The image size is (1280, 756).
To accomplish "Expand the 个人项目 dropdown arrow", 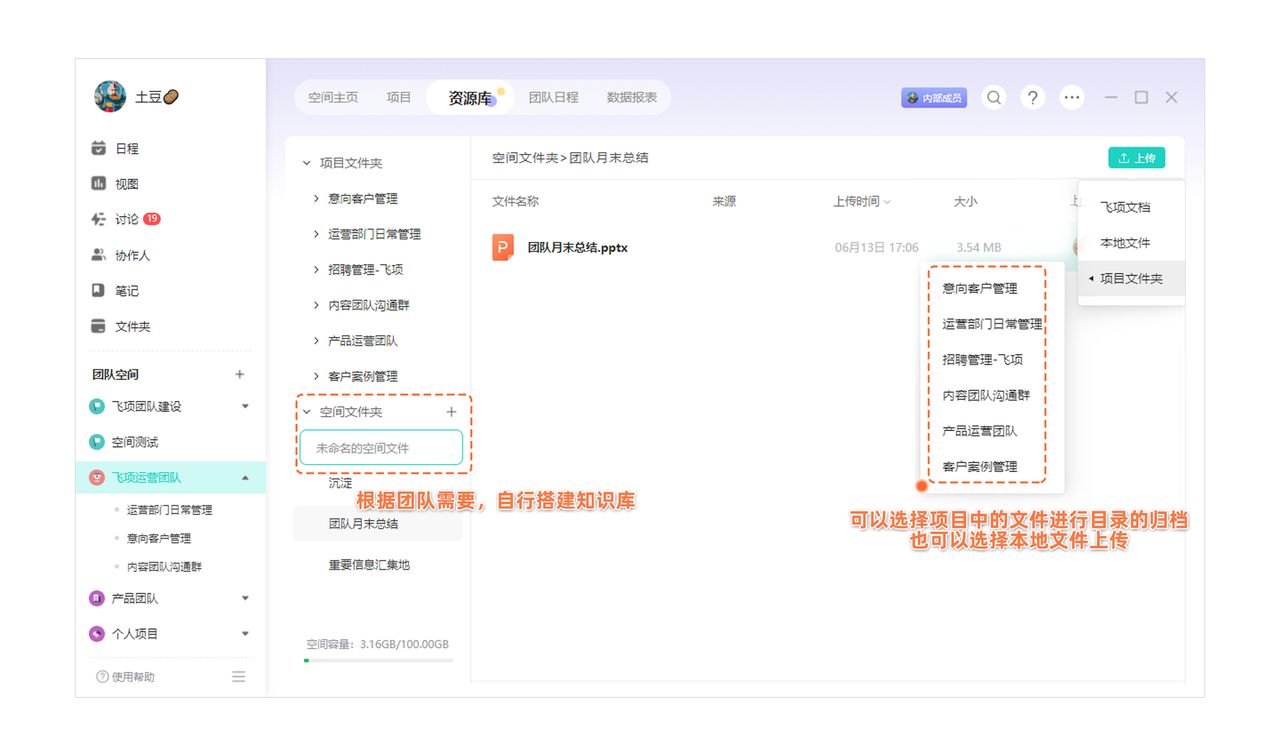I will coord(245,634).
